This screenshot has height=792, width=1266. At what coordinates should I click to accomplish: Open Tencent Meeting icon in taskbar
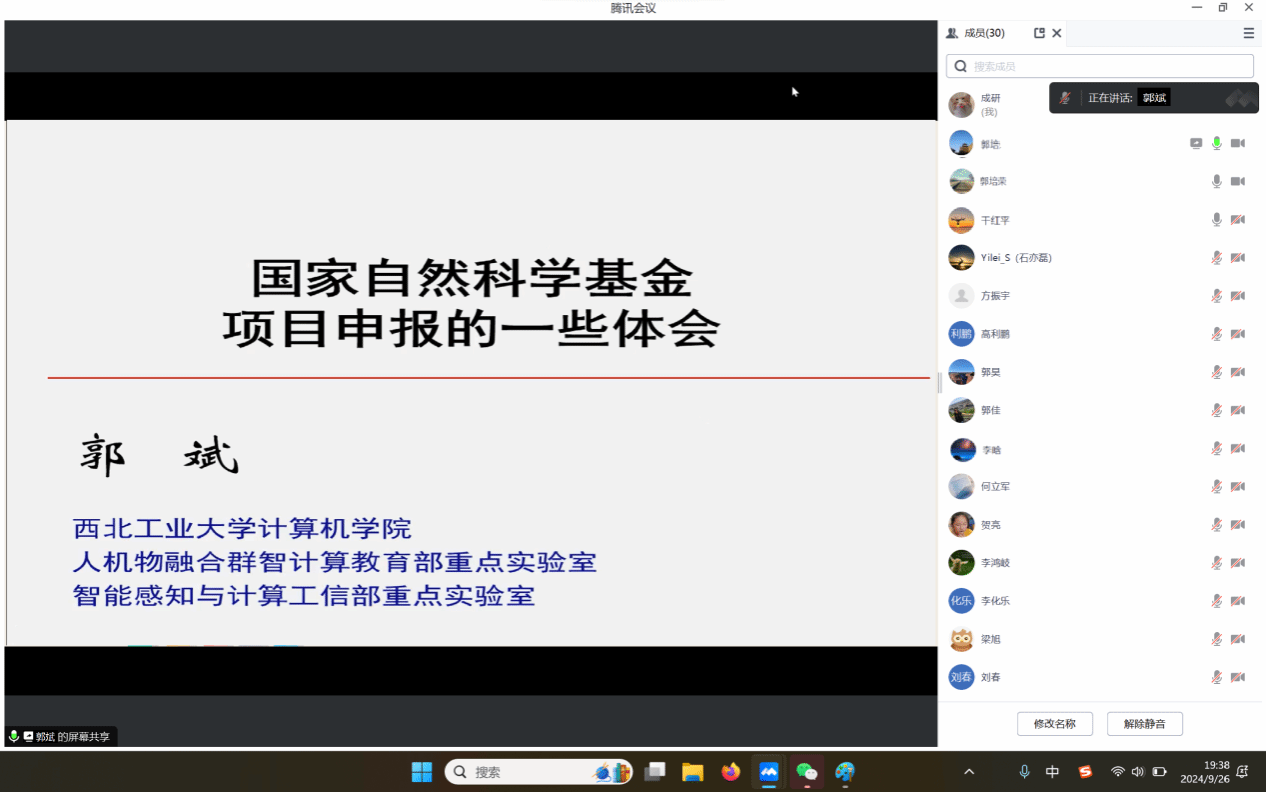point(768,772)
